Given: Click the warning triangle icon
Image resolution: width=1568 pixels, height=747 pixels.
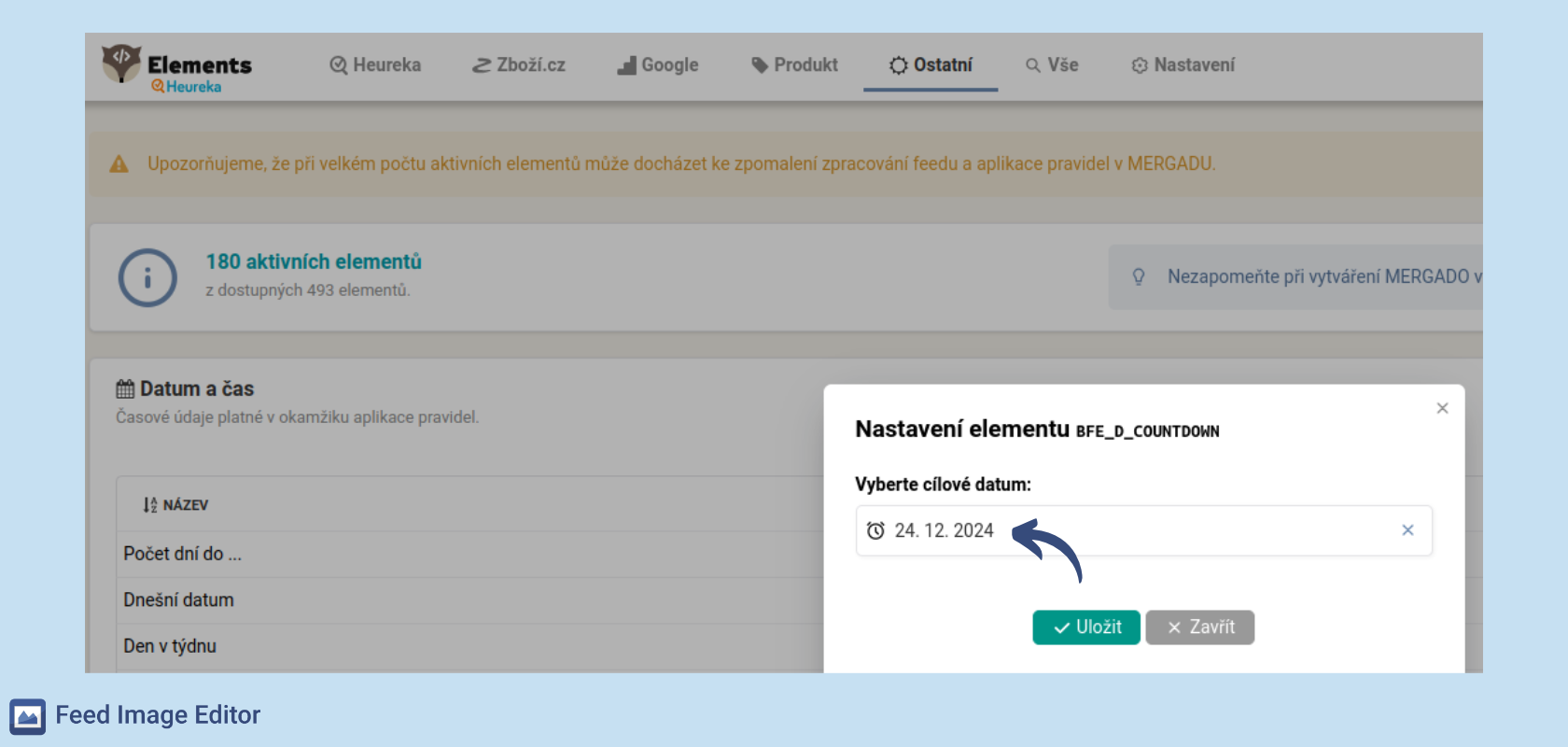Looking at the screenshot, I should [119, 164].
